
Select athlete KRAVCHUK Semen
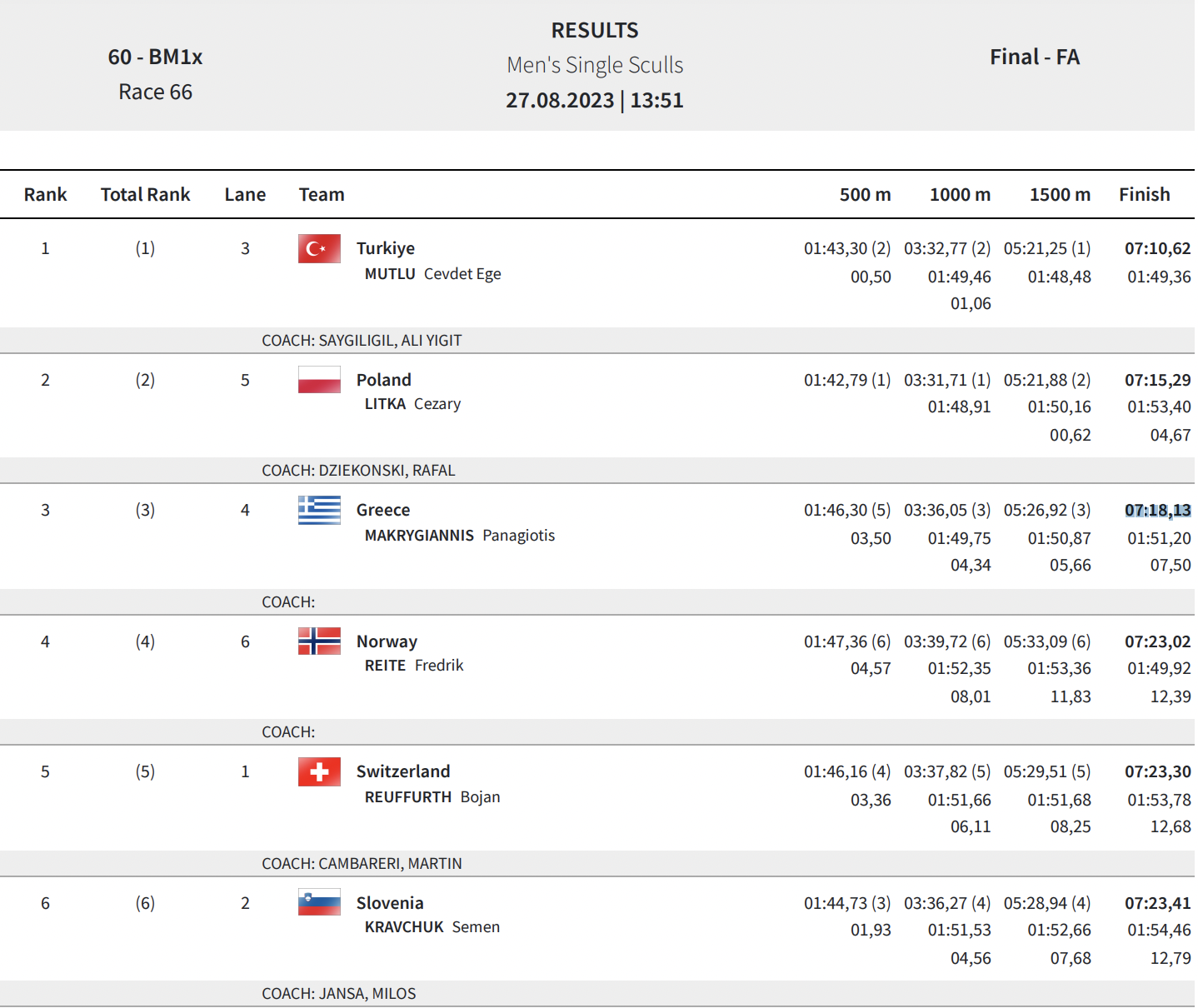[x=432, y=927]
